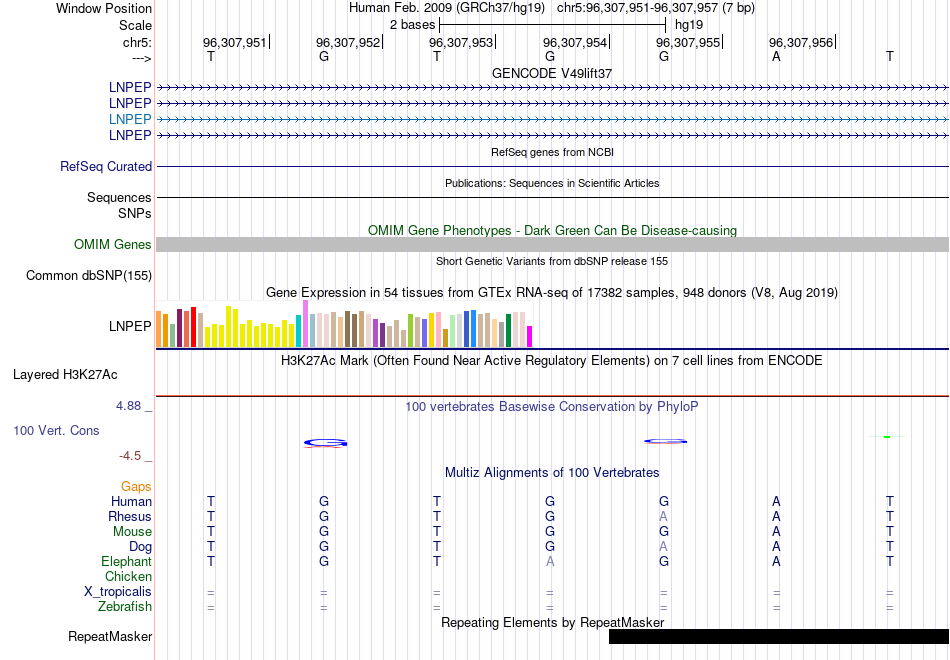This screenshot has height=660, width=950.
Task: Click the black RepeatMasker block
Action: click(x=779, y=636)
